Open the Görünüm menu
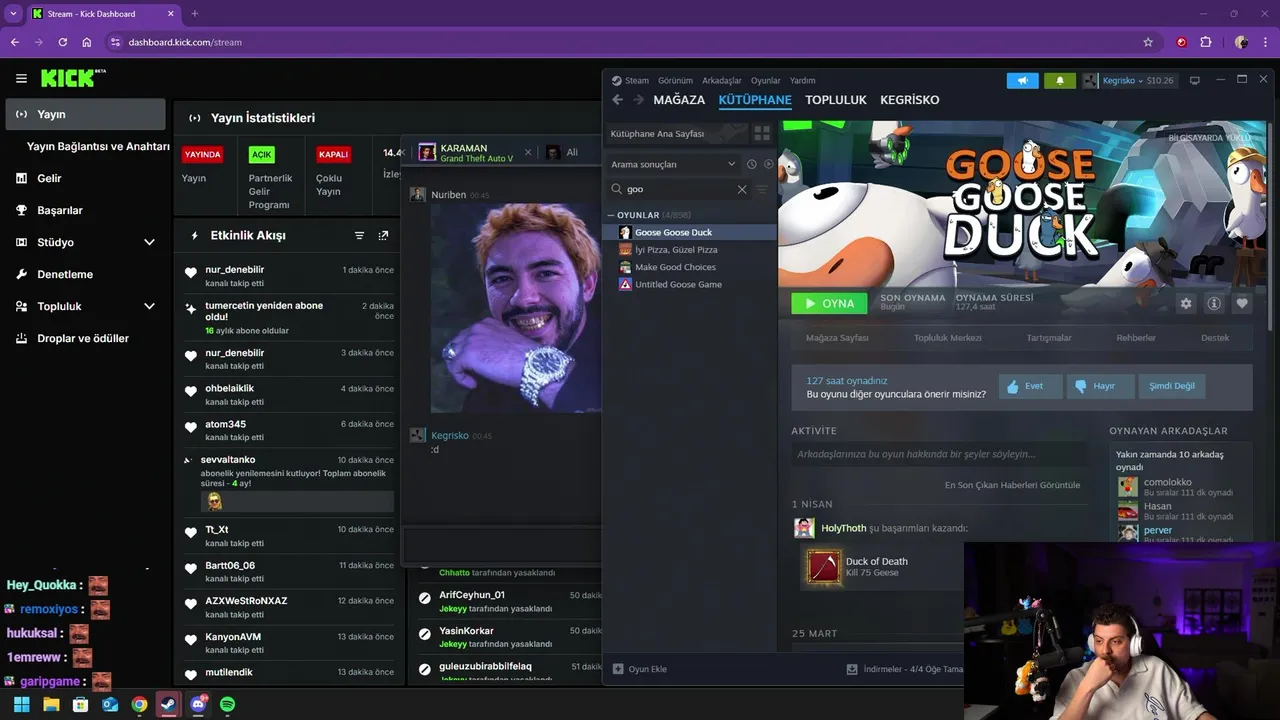Screen dimensions: 1280x720 point(675,80)
